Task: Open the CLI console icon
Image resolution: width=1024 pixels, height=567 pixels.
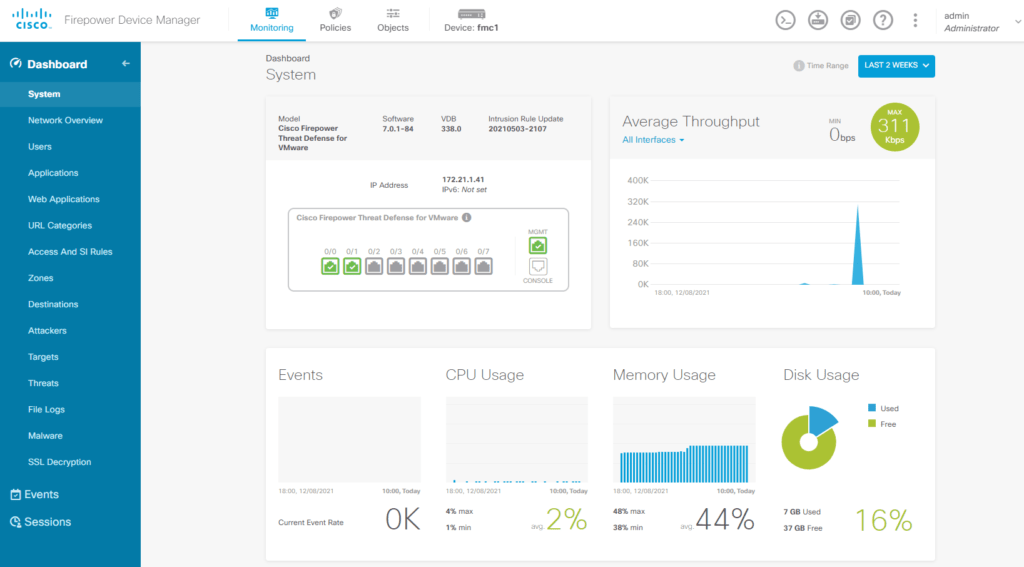Action: pos(786,20)
